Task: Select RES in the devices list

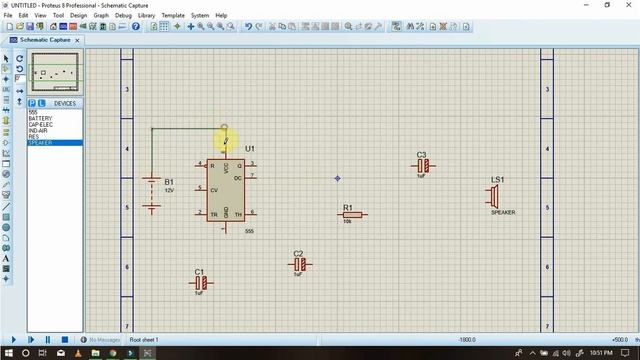Action: point(55,137)
